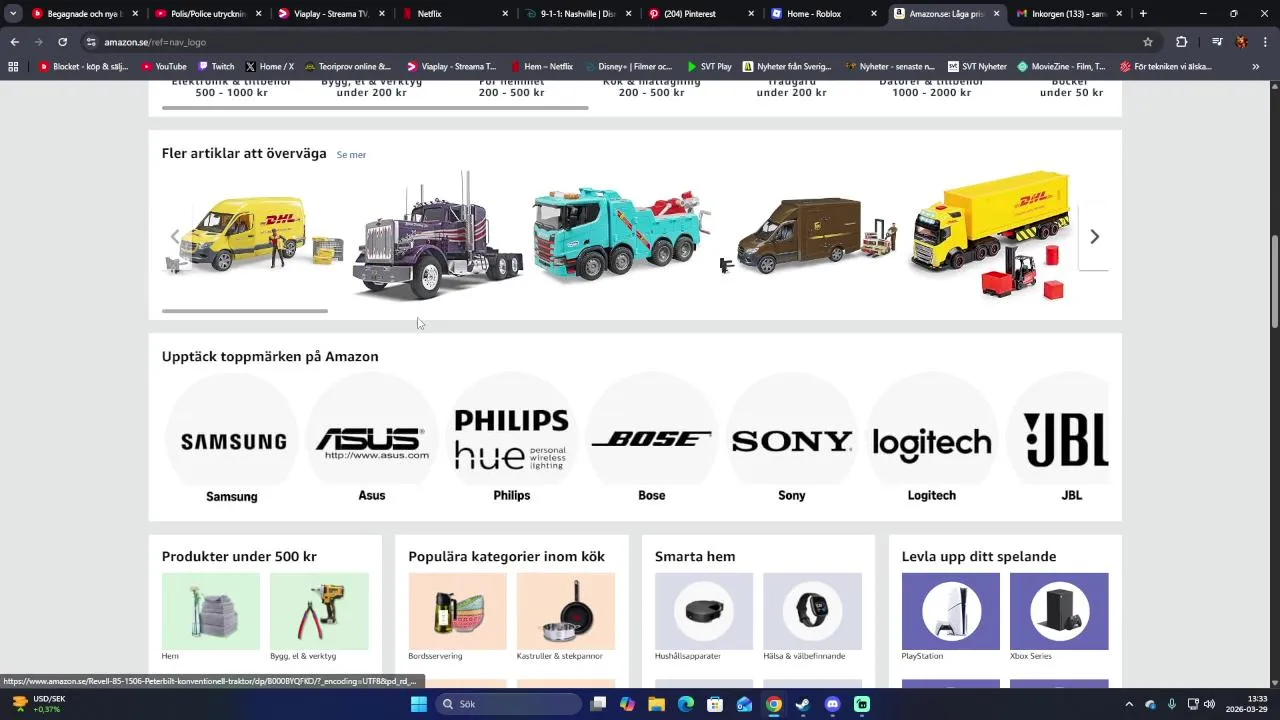Switch to the 9-1-1: Nashville tab

coord(578,14)
